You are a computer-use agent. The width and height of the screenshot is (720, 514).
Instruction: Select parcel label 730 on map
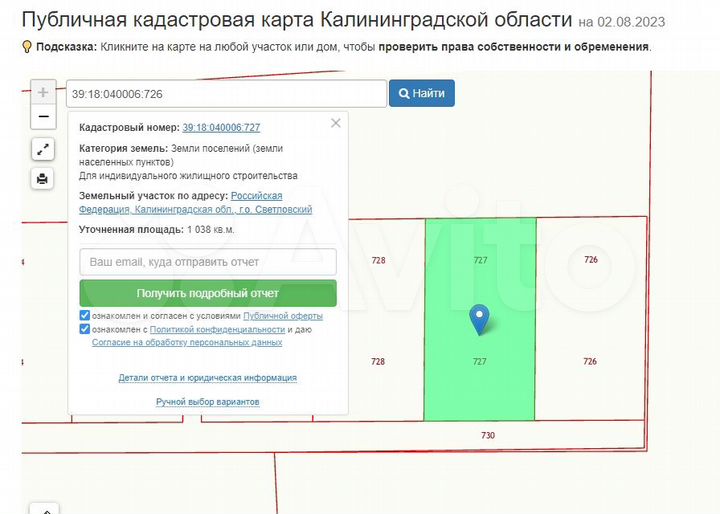tap(488, 435)
